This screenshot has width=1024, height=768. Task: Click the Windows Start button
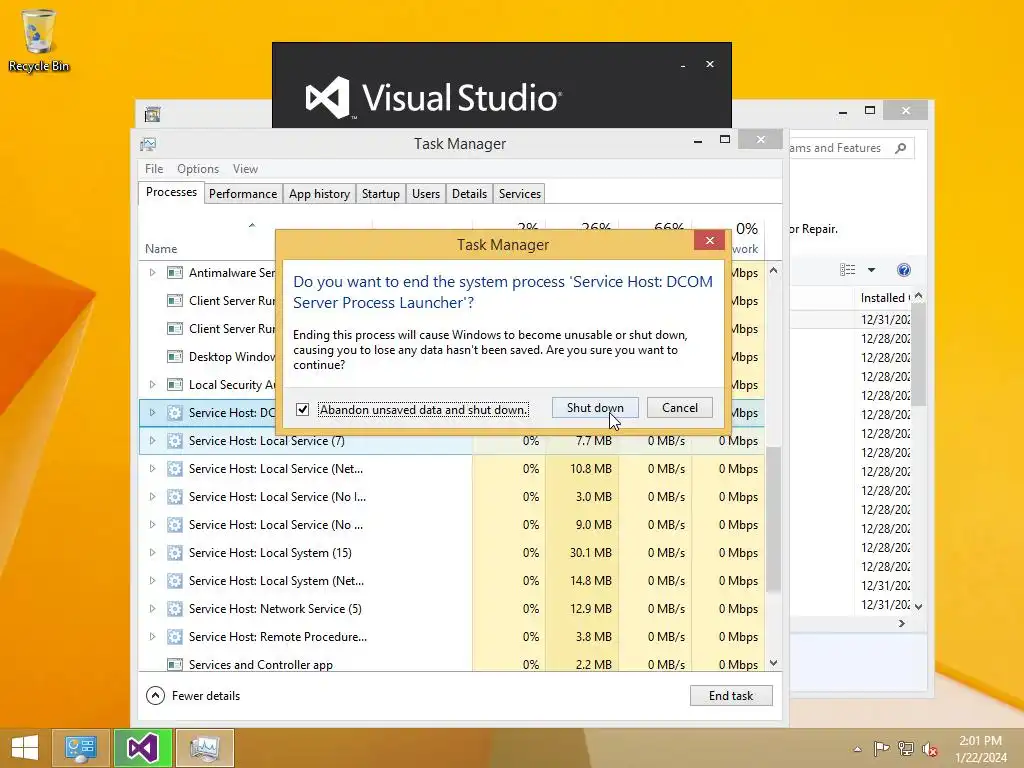coord(25,748)
